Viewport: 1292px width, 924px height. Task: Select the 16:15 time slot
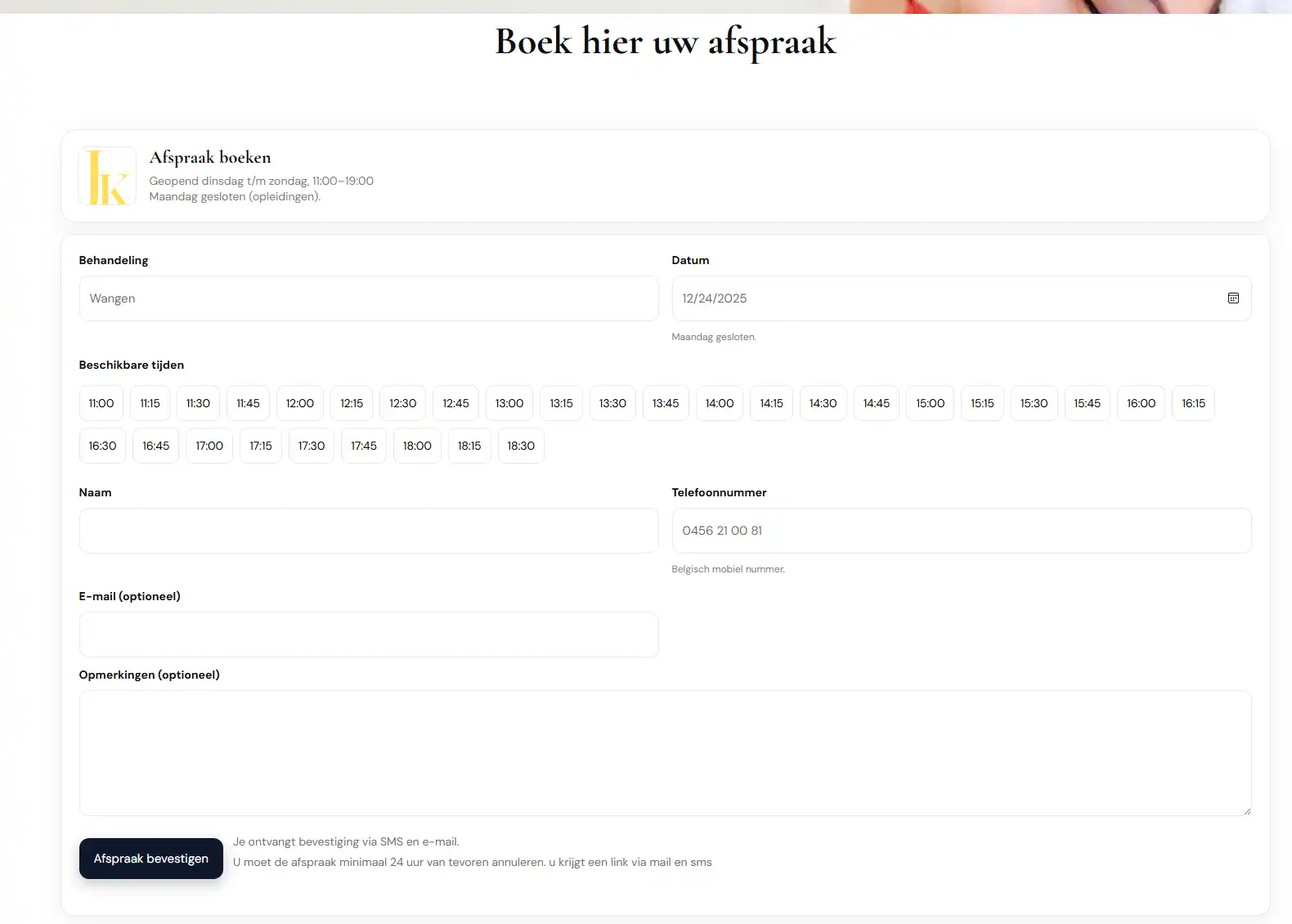tap(1193, 403)
